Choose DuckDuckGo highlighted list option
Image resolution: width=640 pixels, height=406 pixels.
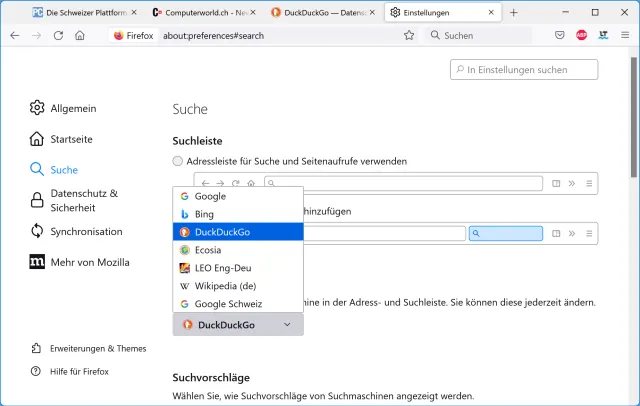click(x=238, y=232)
